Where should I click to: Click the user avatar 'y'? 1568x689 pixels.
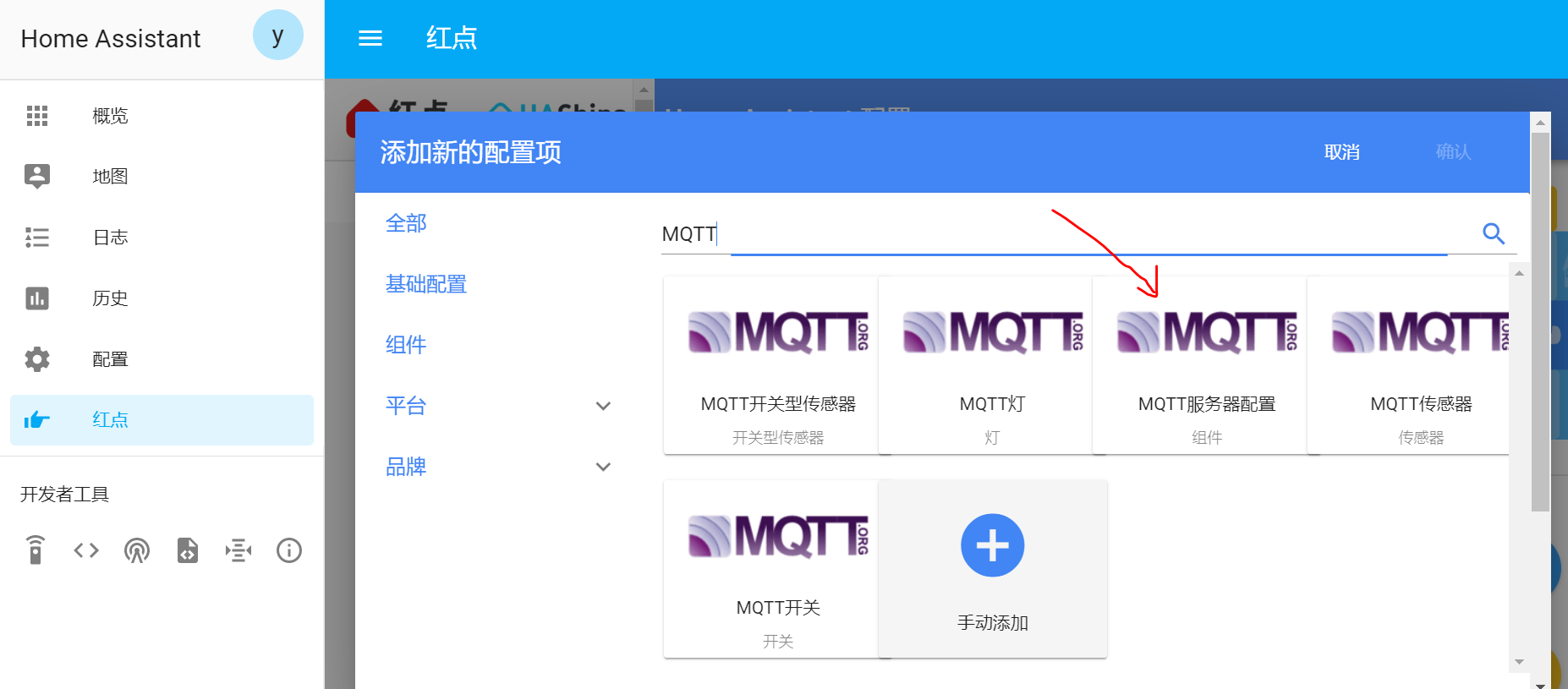[277, 36]
